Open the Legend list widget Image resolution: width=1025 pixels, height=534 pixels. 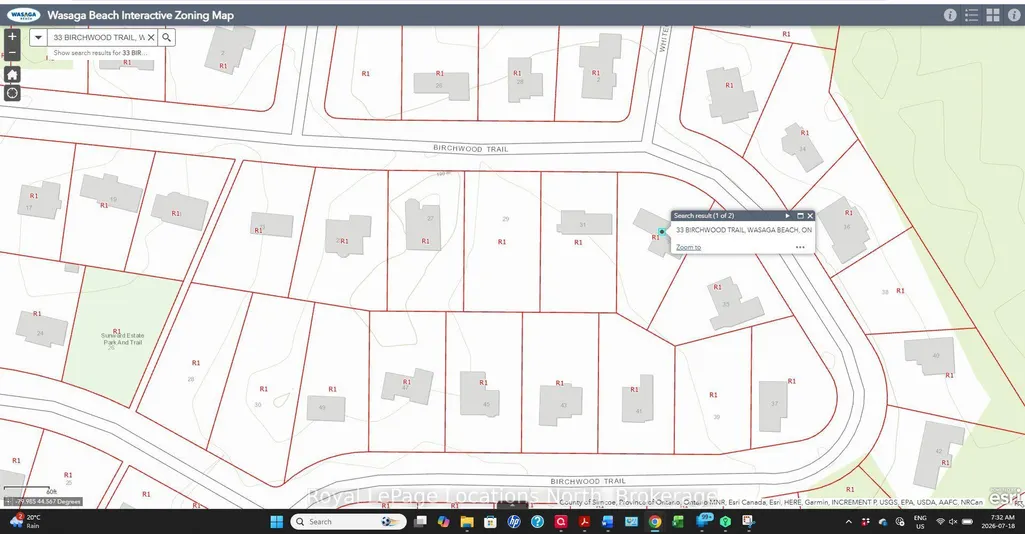click(971, 15)
